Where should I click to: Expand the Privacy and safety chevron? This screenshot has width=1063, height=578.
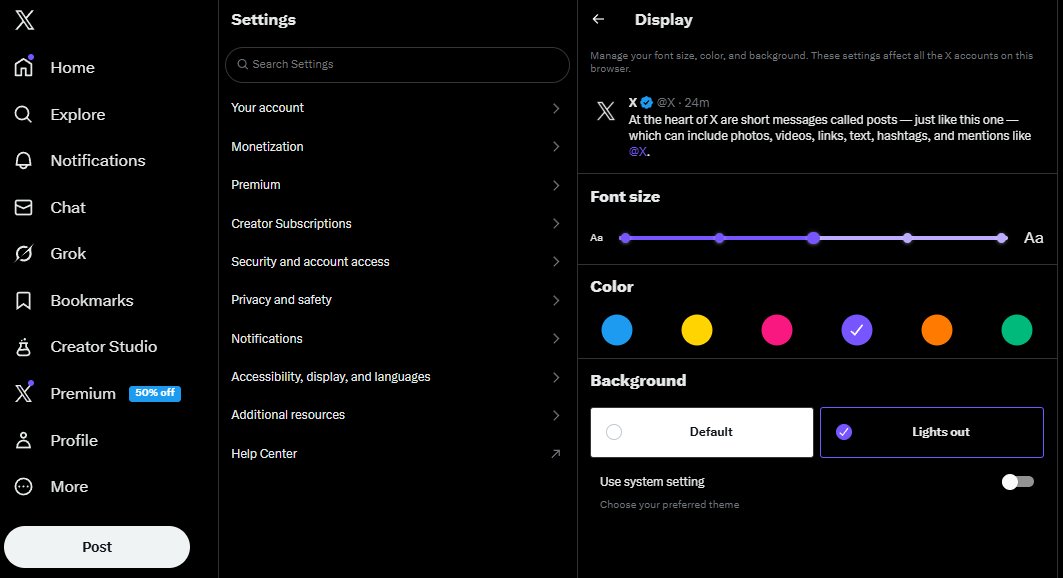pos(556,300)
